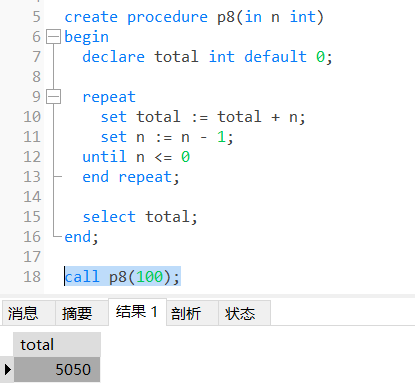This screenshot has height=385, width=415.
Task: Click the until n <= 0 line
Action: point(136,157)
